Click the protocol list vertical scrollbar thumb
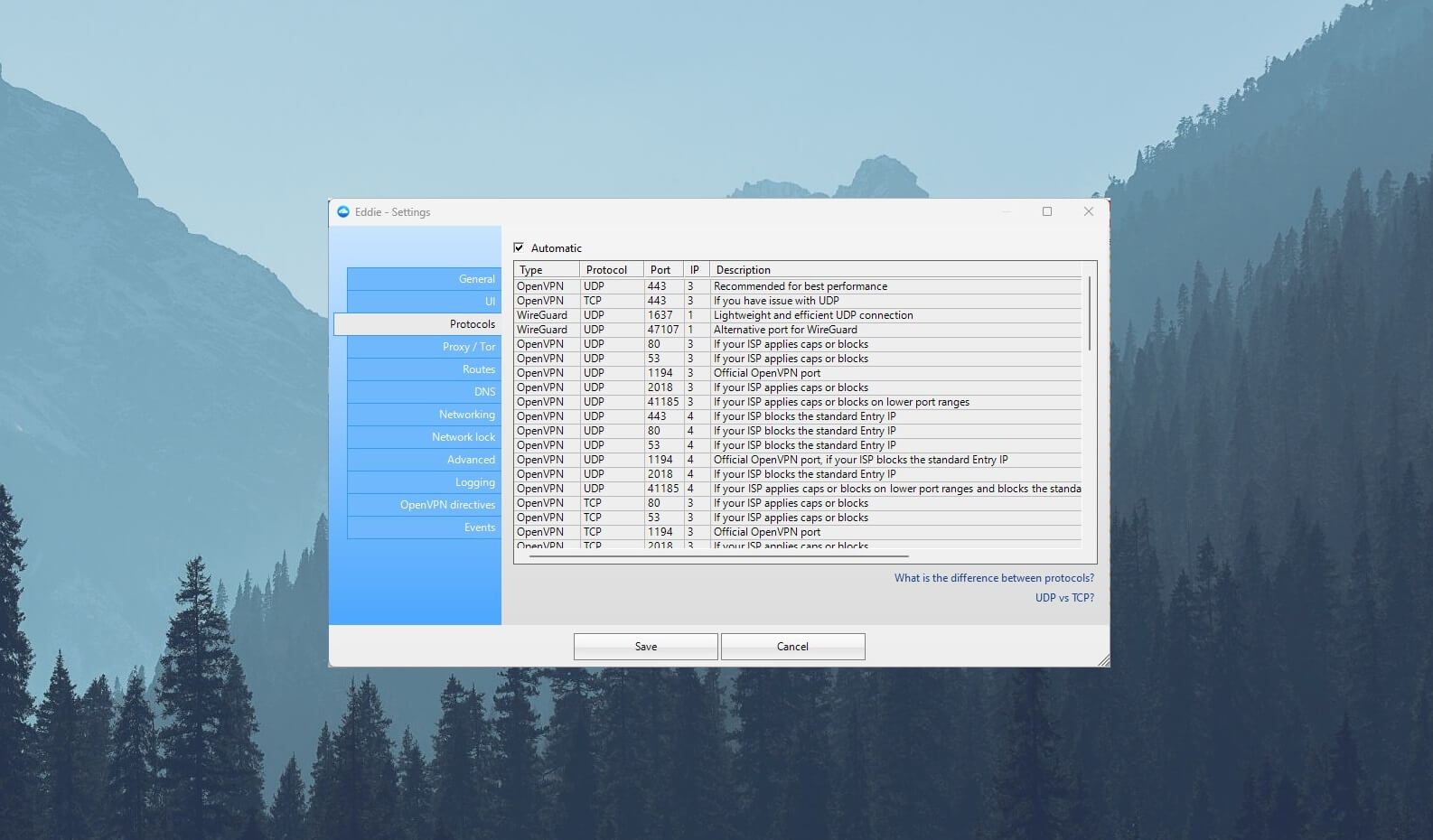The width and height of the screenshot is (1433, 840). pos(1090,313)
